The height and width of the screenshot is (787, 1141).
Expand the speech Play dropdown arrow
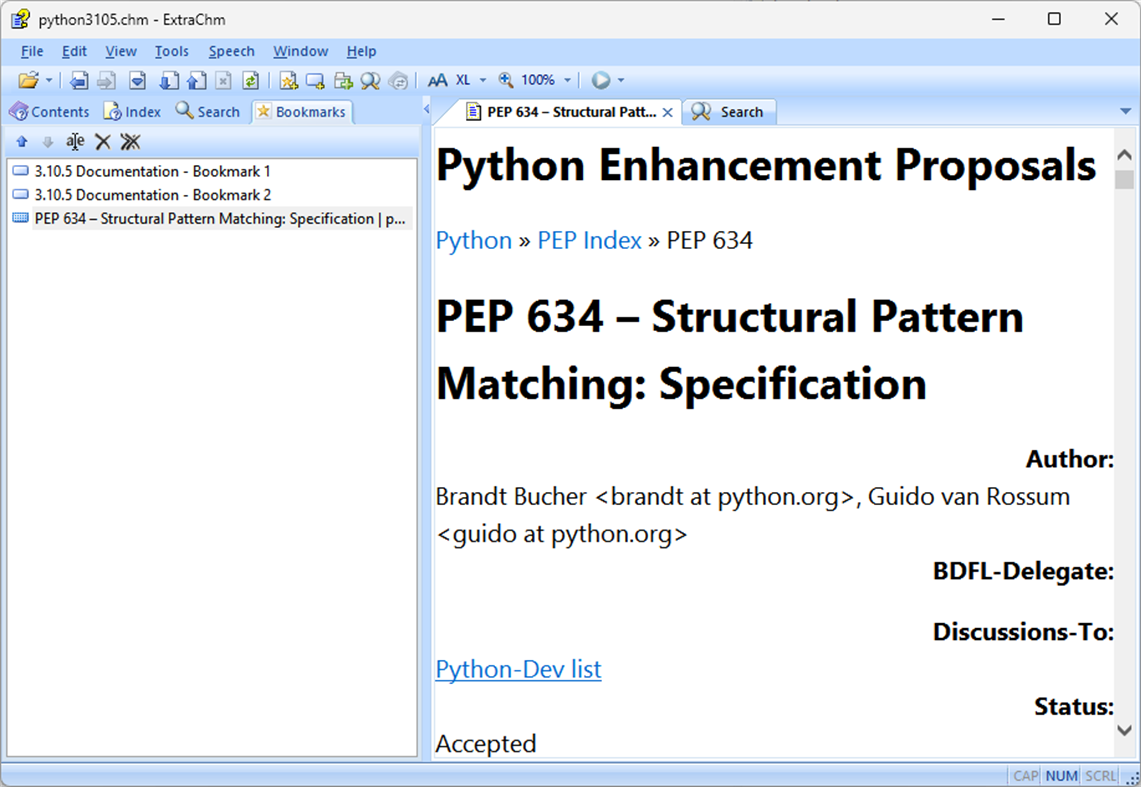coord(621,81)
